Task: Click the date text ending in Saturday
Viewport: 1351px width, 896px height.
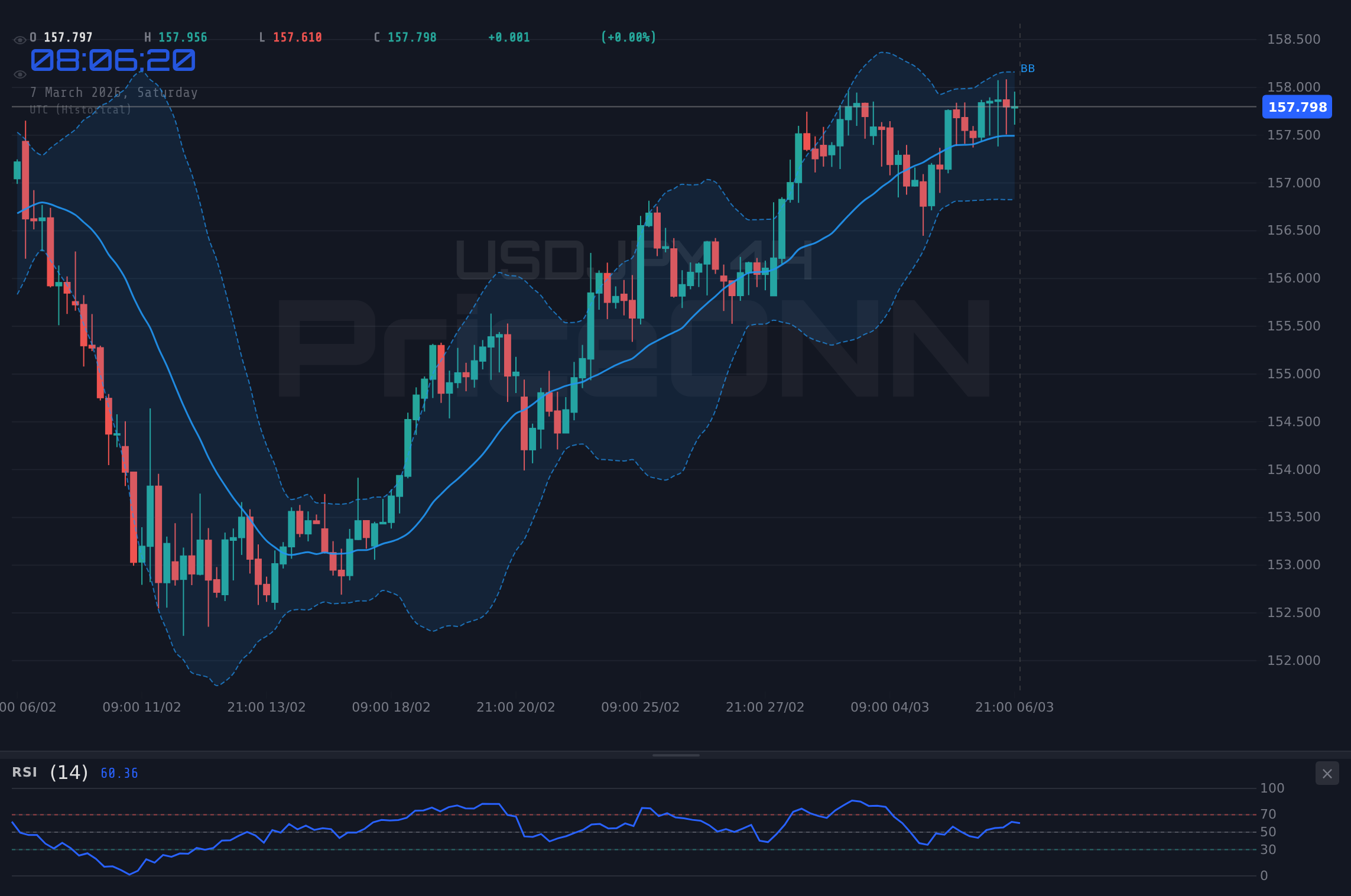Action: pyautogui.click(x=114, y=93)
